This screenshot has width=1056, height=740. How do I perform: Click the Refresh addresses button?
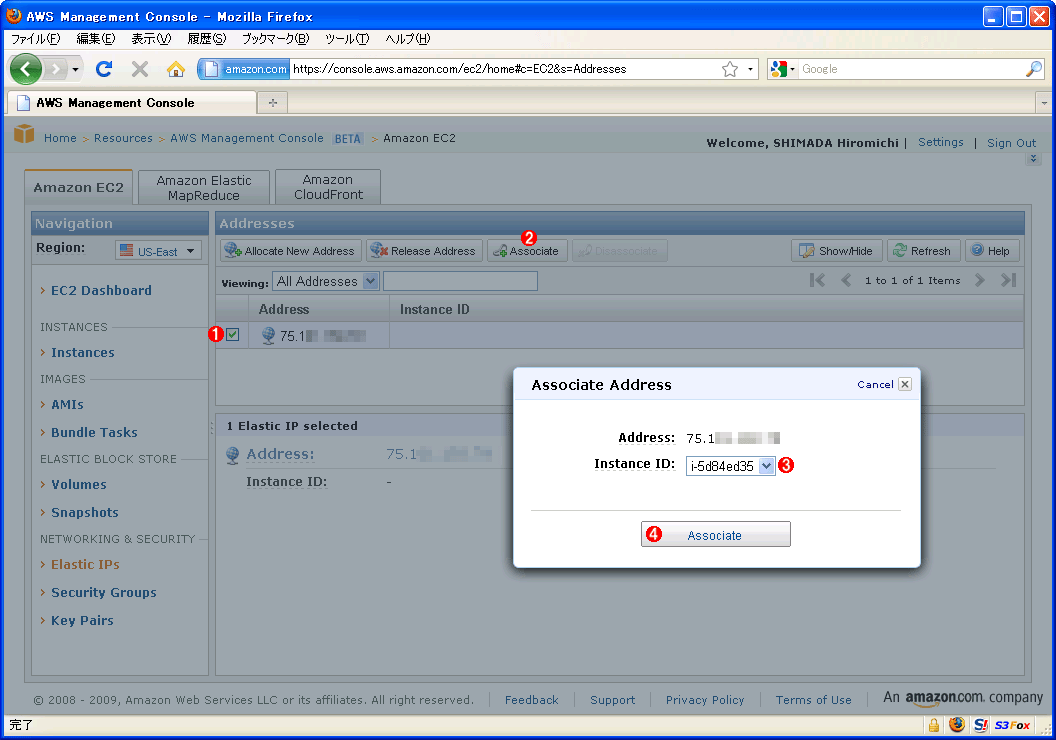[923, 251]
